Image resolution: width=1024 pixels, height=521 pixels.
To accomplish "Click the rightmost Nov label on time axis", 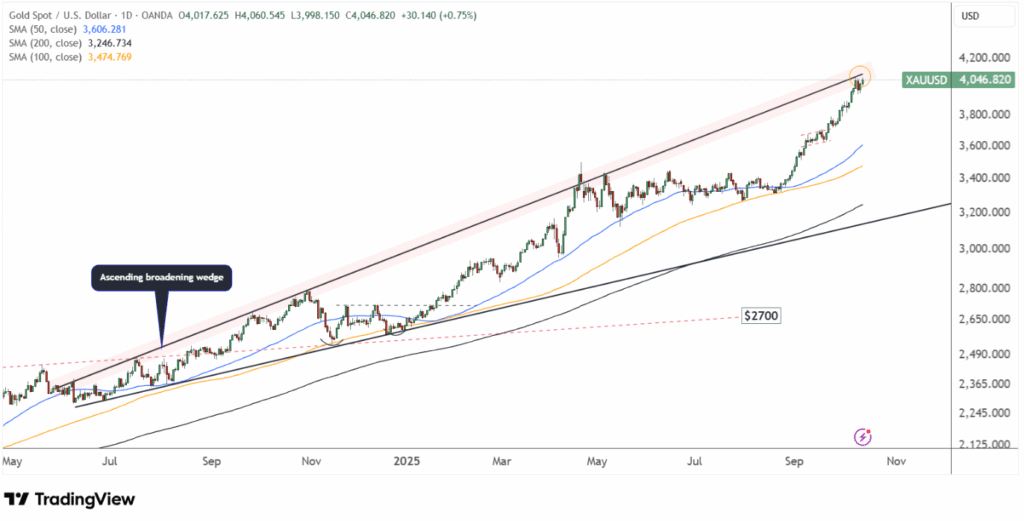I will click(x=895, y=462).
